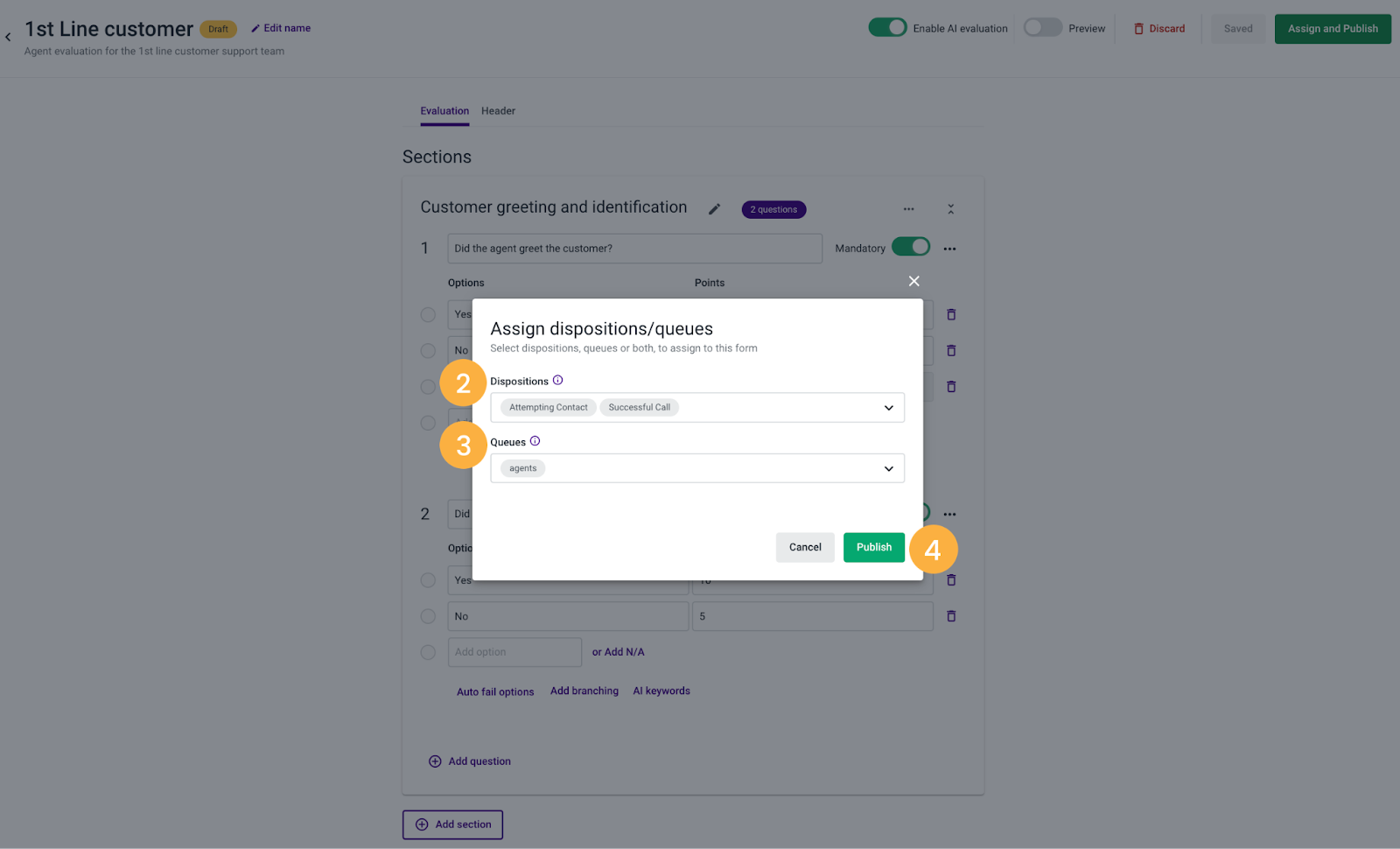Open question 1 three-dot menu
The image size is (1400, 849).
pos(949,249)
